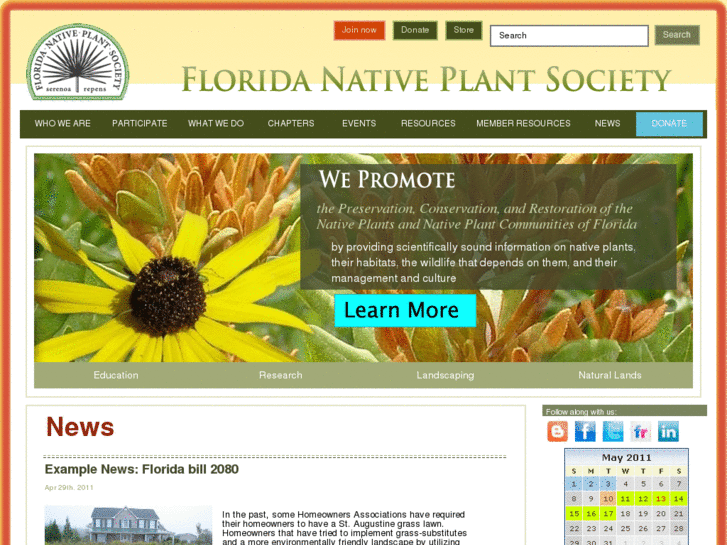Click the Apr 29th, 2011 article date
The height and width of the screenshot is (545, 727).
click(69, 487)
